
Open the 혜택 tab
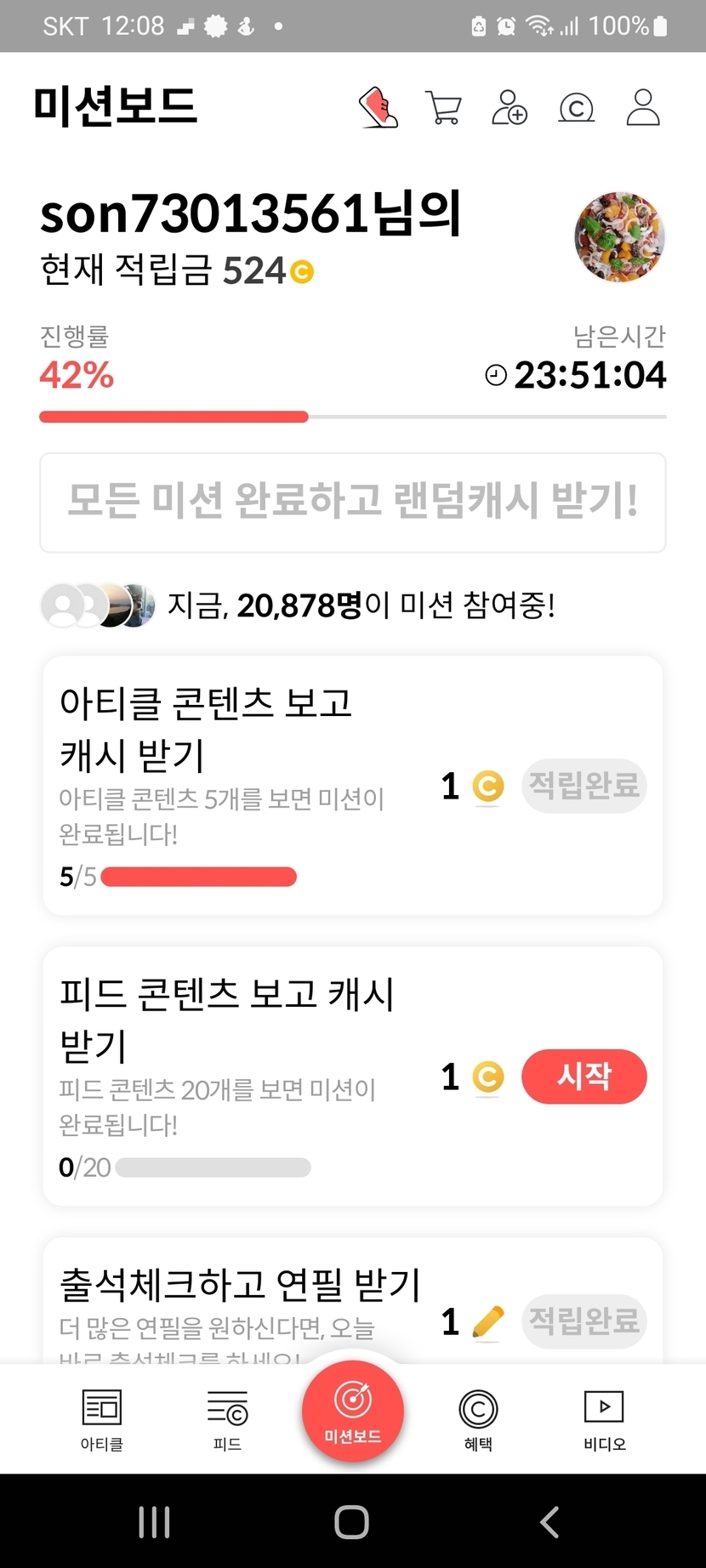[x=478, y=1418]
